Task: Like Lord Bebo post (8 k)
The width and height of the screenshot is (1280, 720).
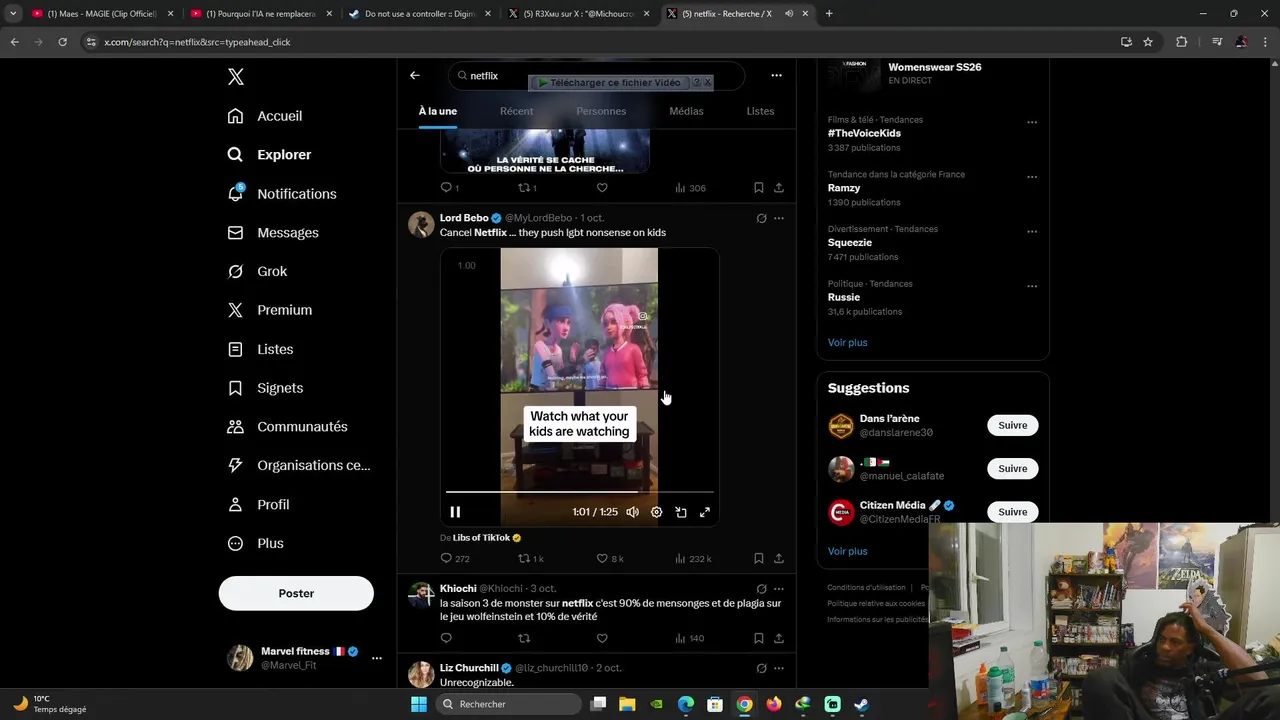Action: [x=610, y=558]
